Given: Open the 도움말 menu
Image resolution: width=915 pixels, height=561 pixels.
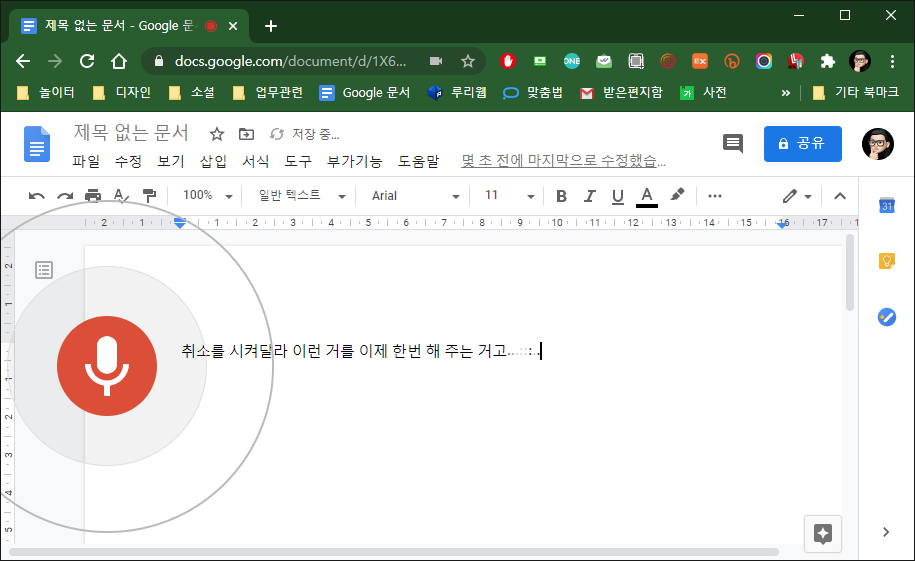Looking at the screenshot, I should (x=418, y=161).
